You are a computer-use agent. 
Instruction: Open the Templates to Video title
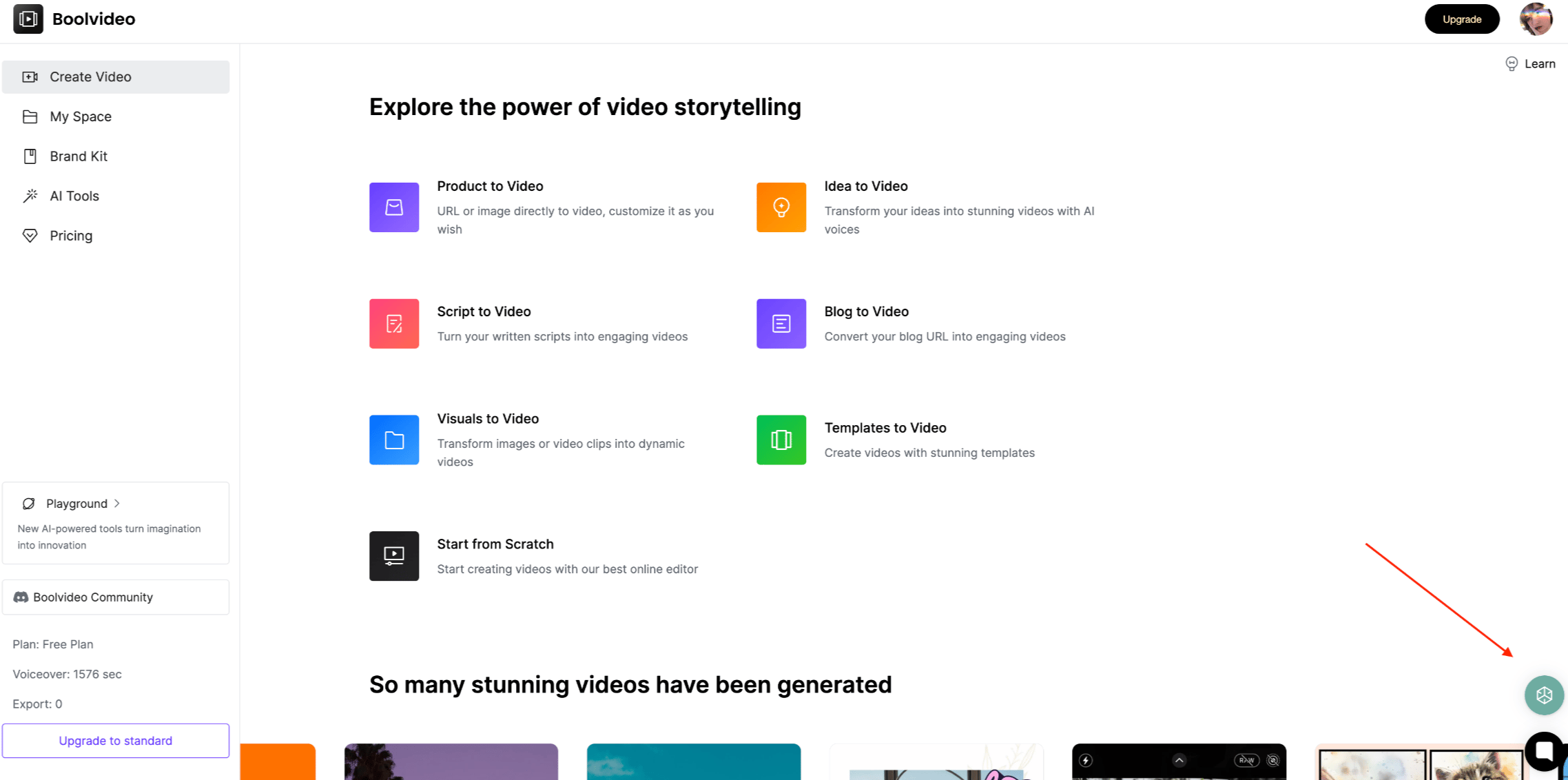[885, 428]
